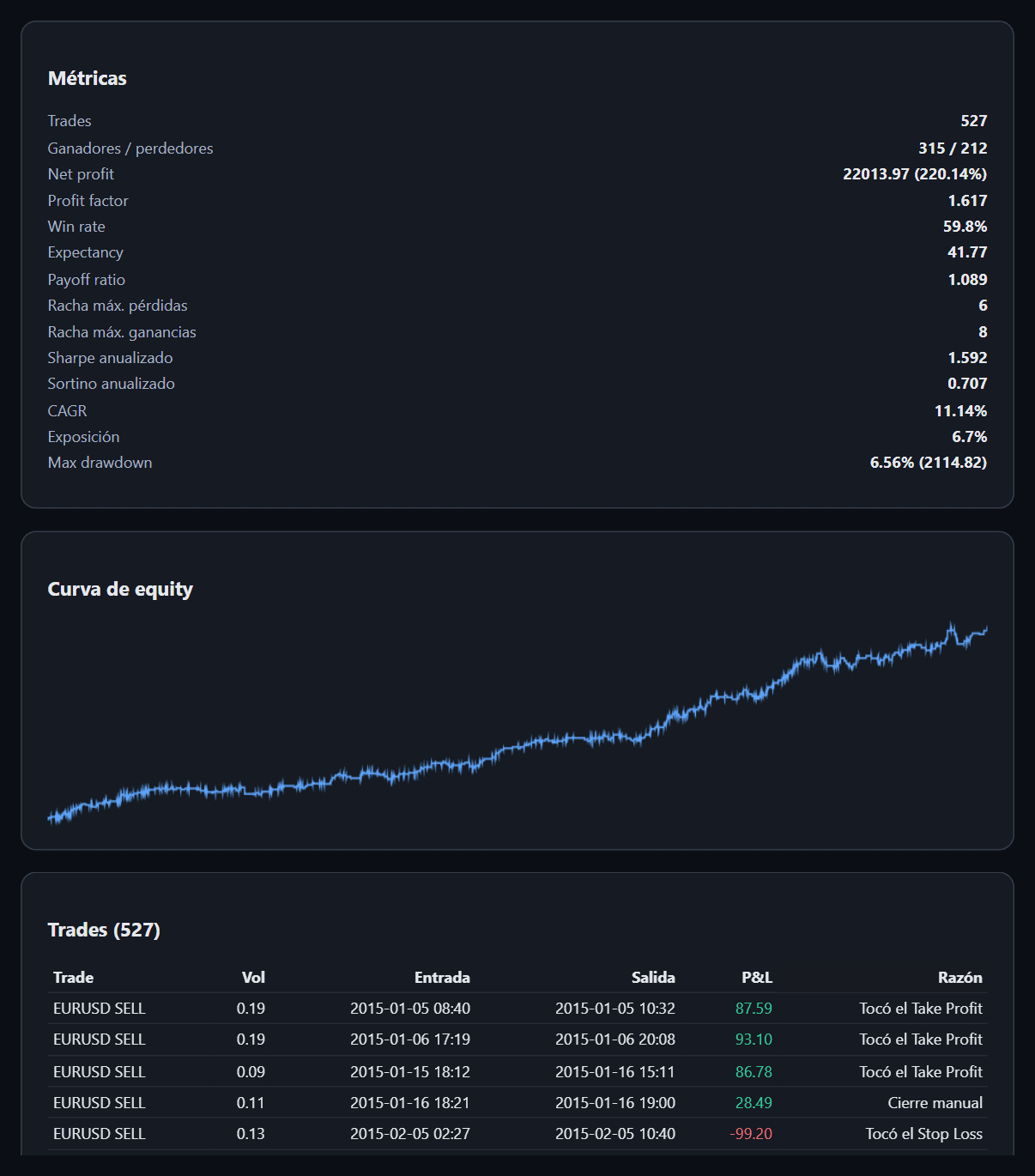Click the 'P&L' column header
Viewport: 1035px width, 1176px height.
[757, 978]
